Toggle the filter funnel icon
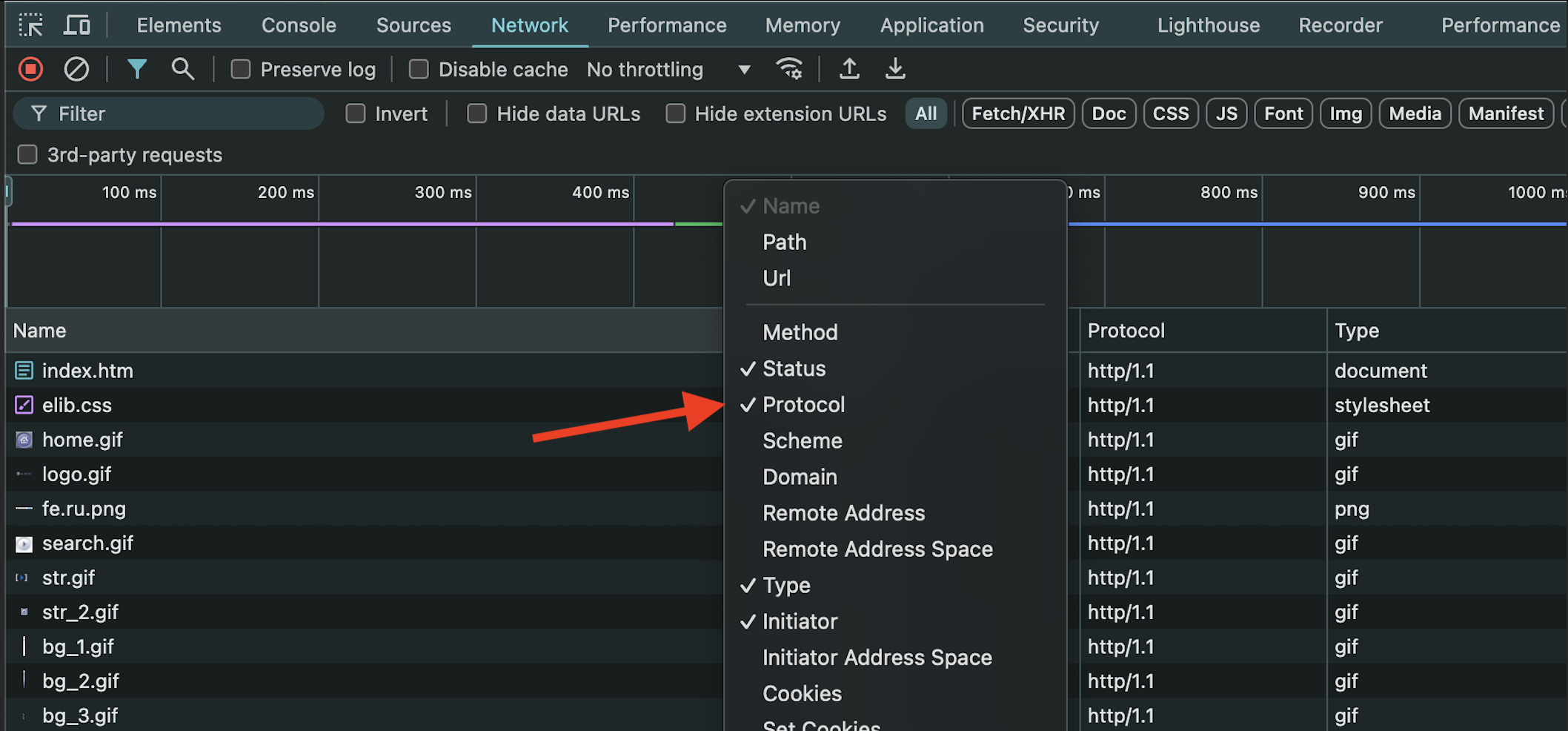The image size is (1568, 731). [x=136, y=69]
